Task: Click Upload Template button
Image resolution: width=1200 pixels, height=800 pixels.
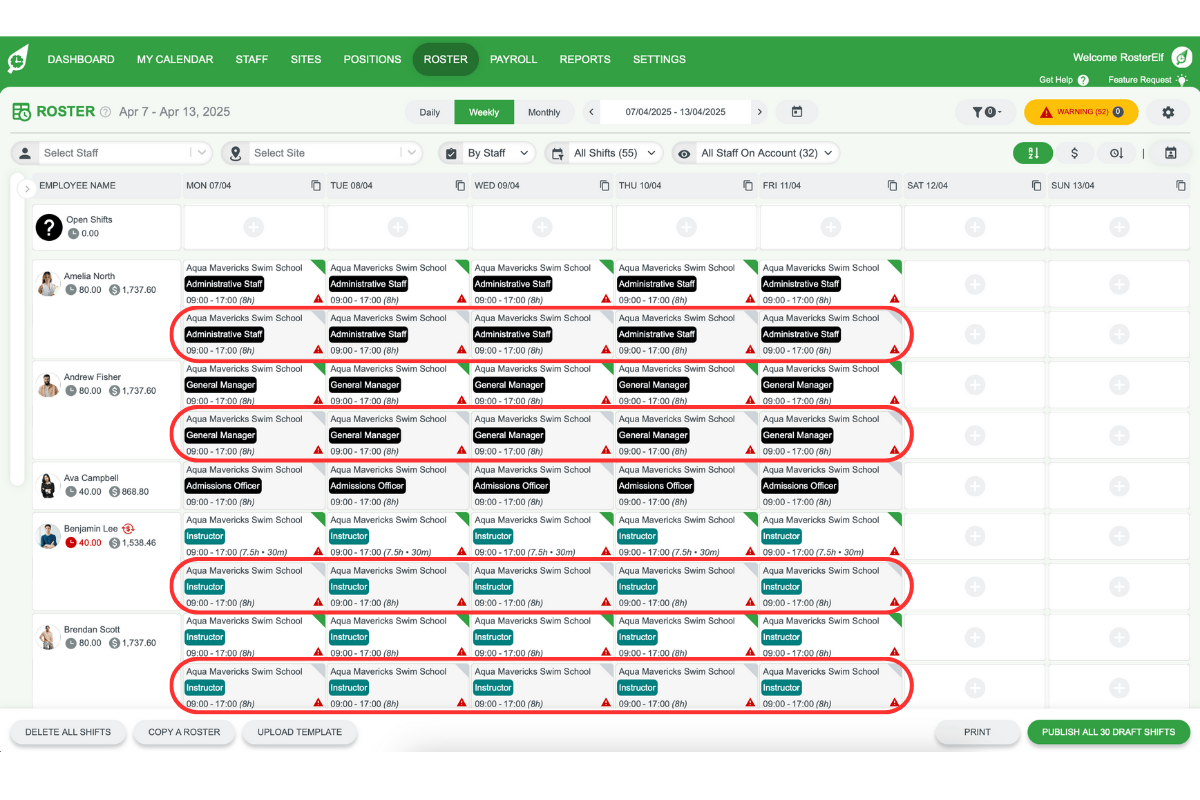Action: (300, 732)
